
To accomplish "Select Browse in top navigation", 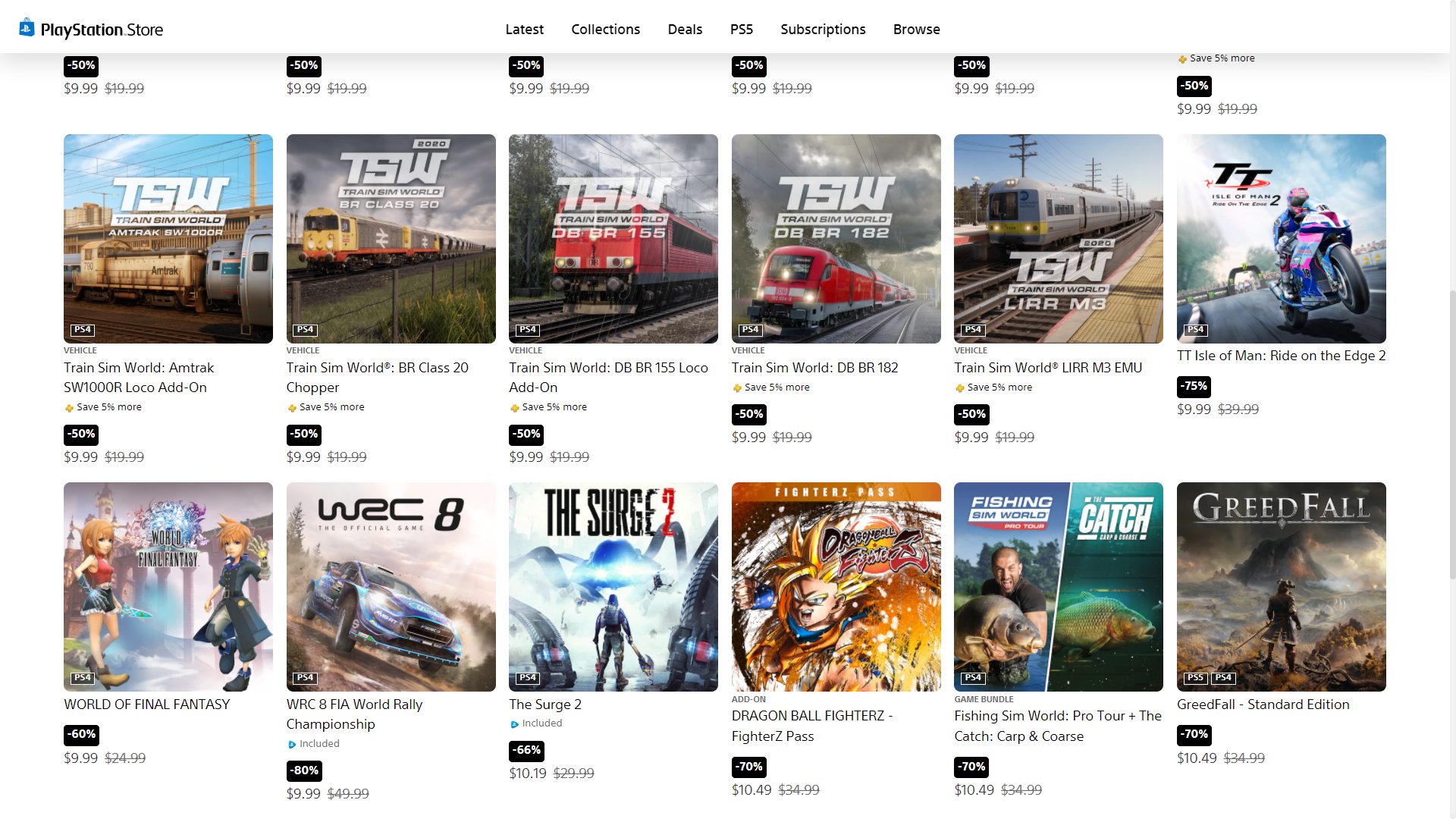I will (916, 30).
